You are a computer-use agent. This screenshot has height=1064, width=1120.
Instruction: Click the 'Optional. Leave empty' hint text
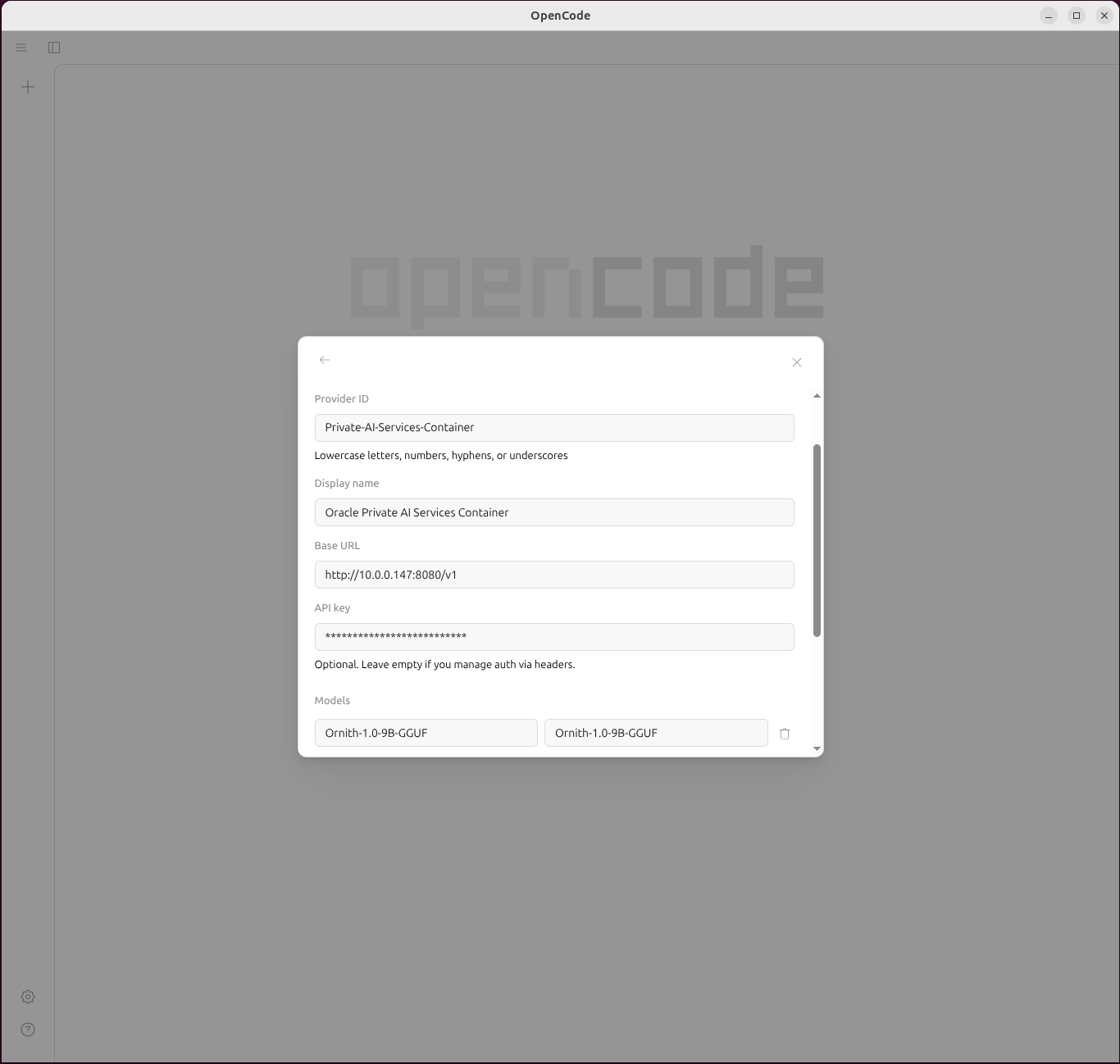pos(445,665)
